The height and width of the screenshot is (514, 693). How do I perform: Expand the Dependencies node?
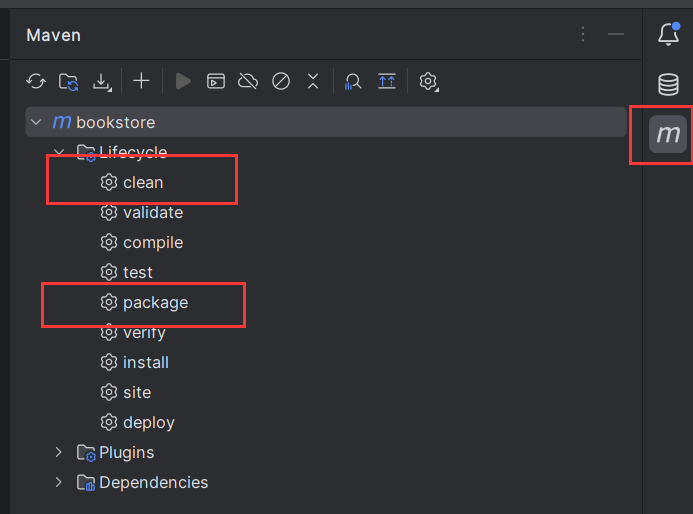click(x=59, y=482)
